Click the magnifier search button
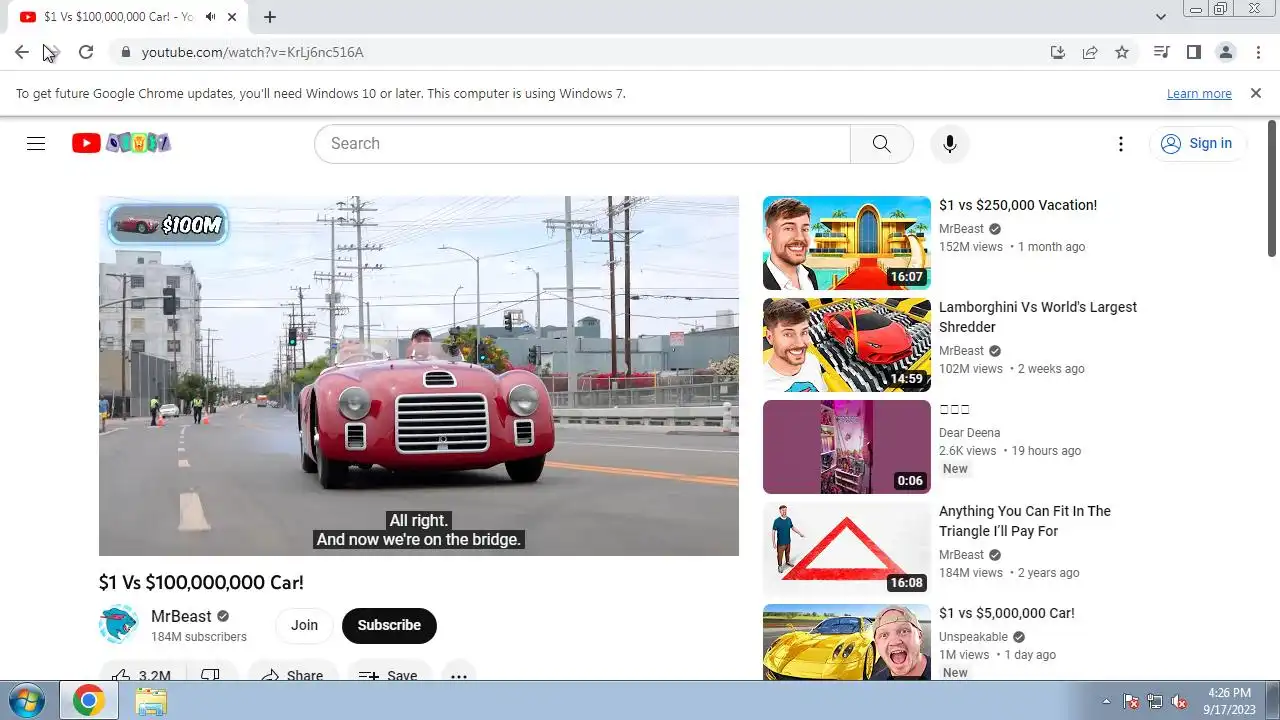Image resolution: width=1280 pixels, height=720 pixels. [881, 144]
